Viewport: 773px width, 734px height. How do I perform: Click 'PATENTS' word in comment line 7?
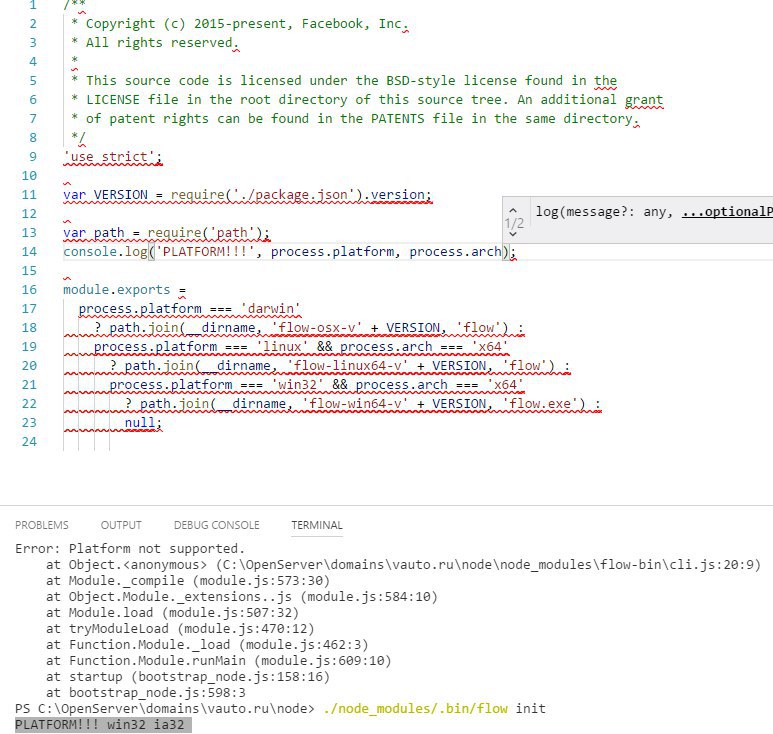(x=397, y=119)
